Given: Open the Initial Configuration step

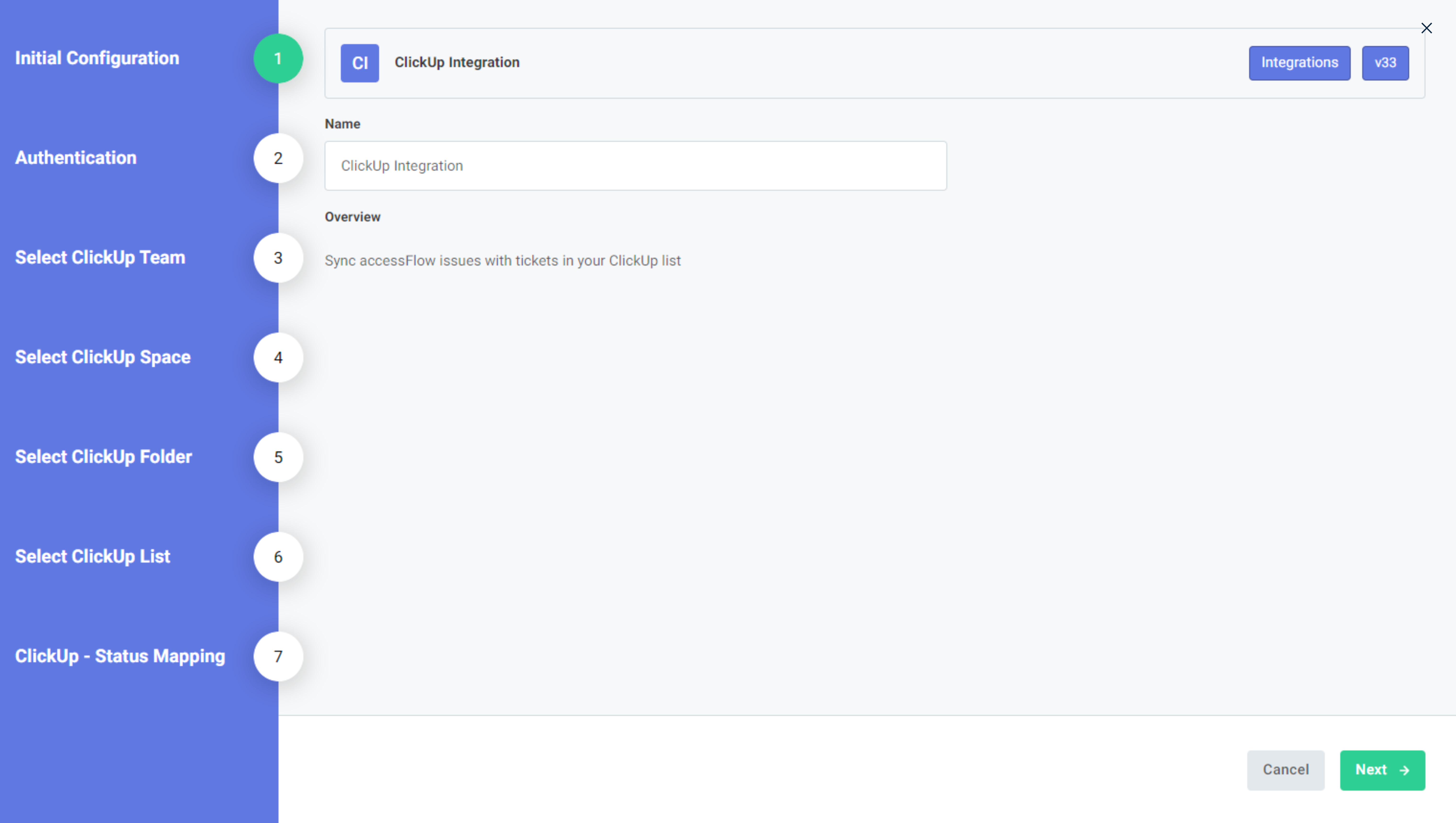Looking at the screenshot, I should (x=97, y=58).
